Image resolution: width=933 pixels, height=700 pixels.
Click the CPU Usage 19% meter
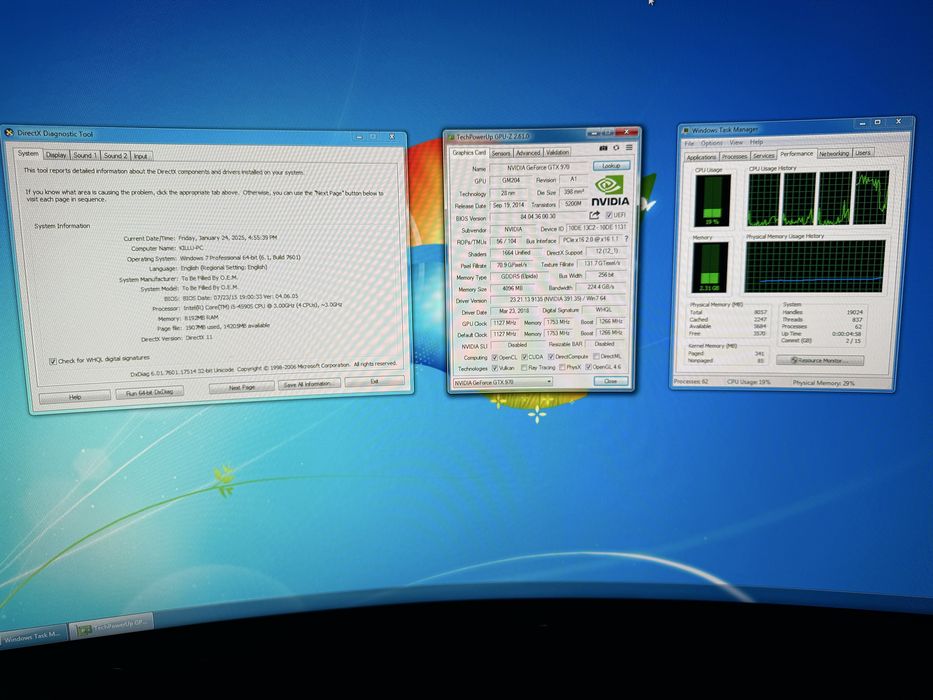[712, 201]
